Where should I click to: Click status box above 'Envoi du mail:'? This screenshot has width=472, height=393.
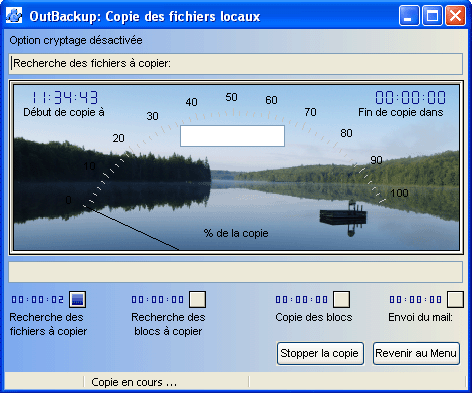coord(455,299)
